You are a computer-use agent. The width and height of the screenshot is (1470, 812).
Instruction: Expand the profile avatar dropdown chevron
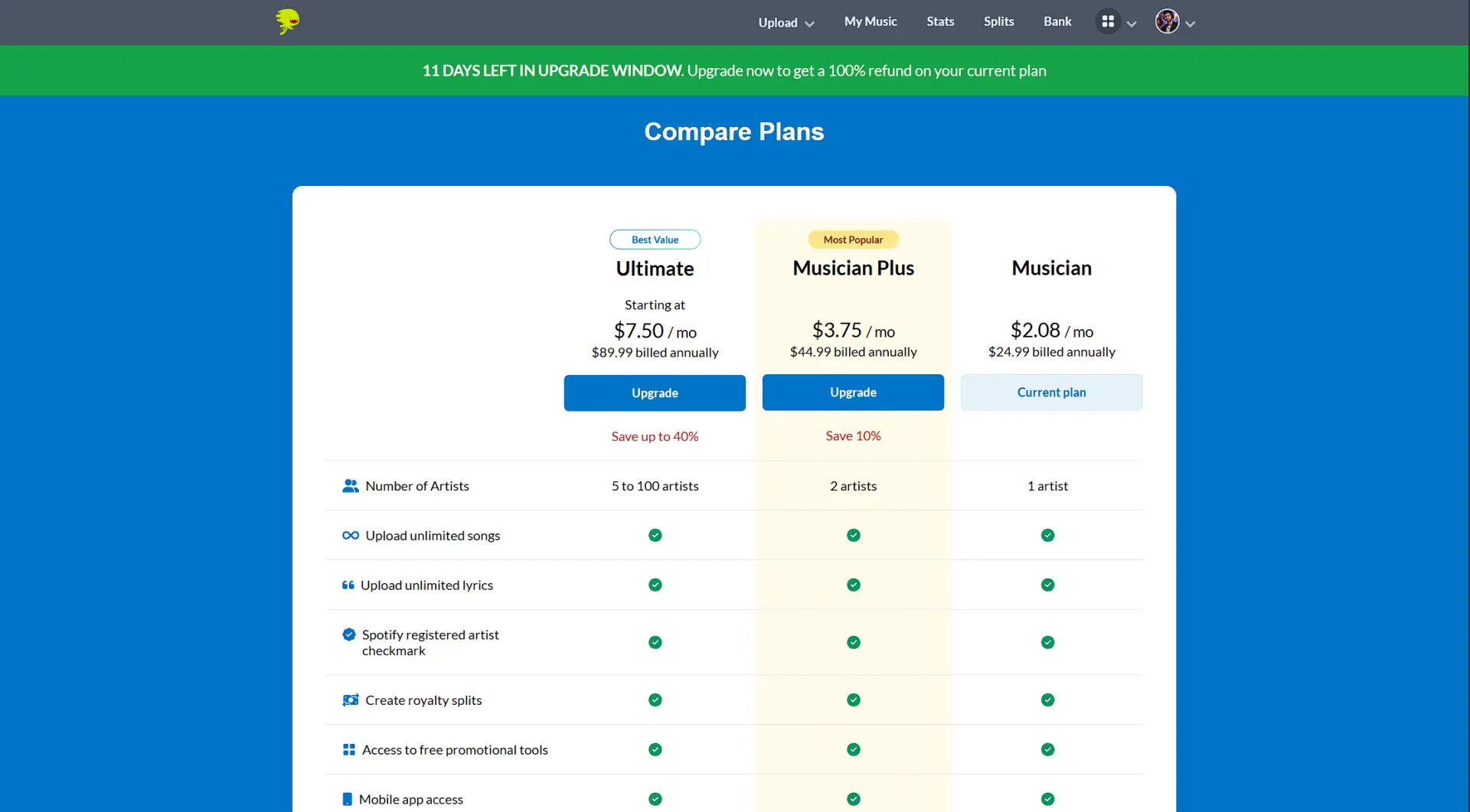coord(1191,24)
